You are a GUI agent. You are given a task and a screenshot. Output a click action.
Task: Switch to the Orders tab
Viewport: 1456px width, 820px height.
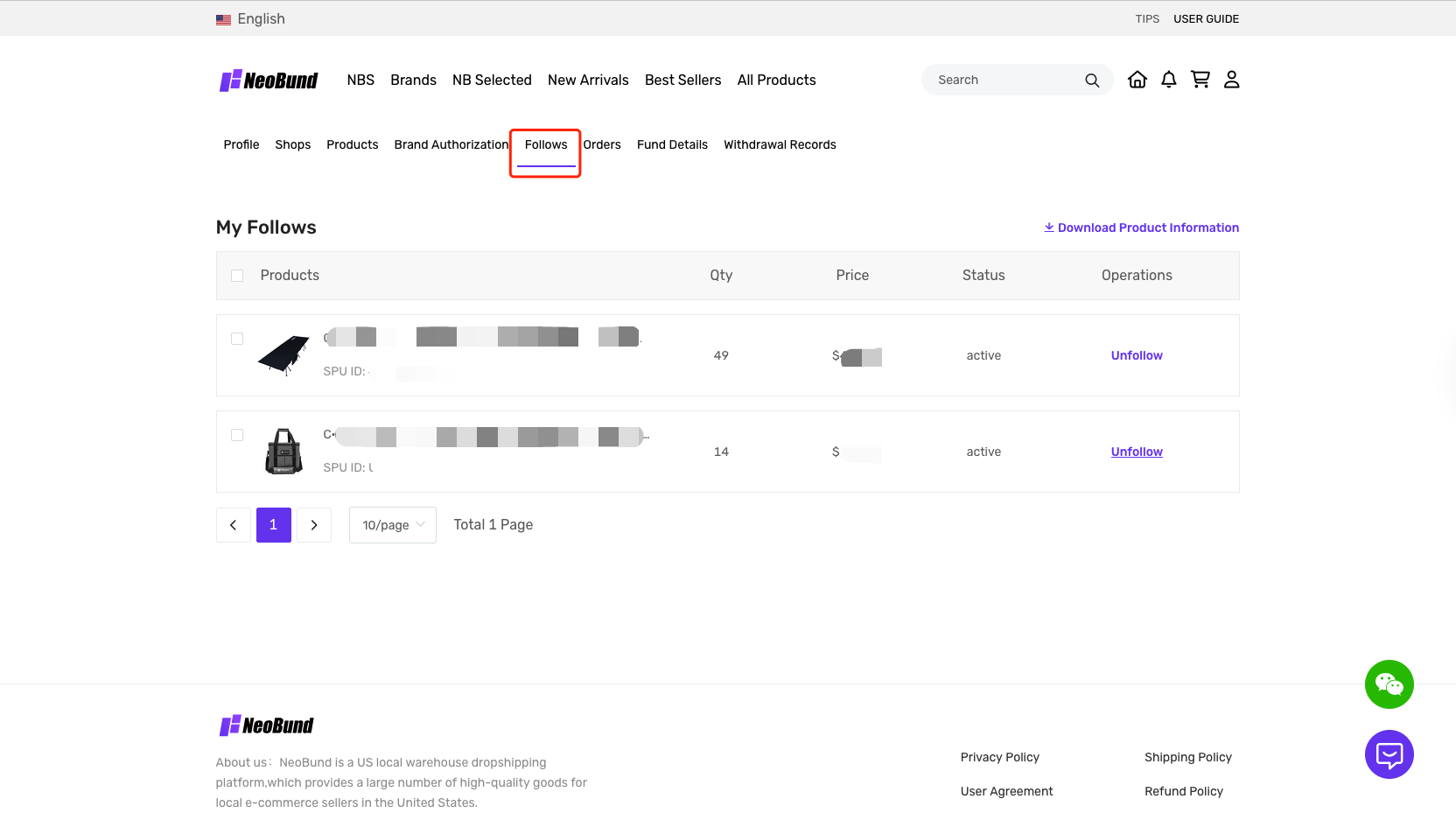pos(602,145)
